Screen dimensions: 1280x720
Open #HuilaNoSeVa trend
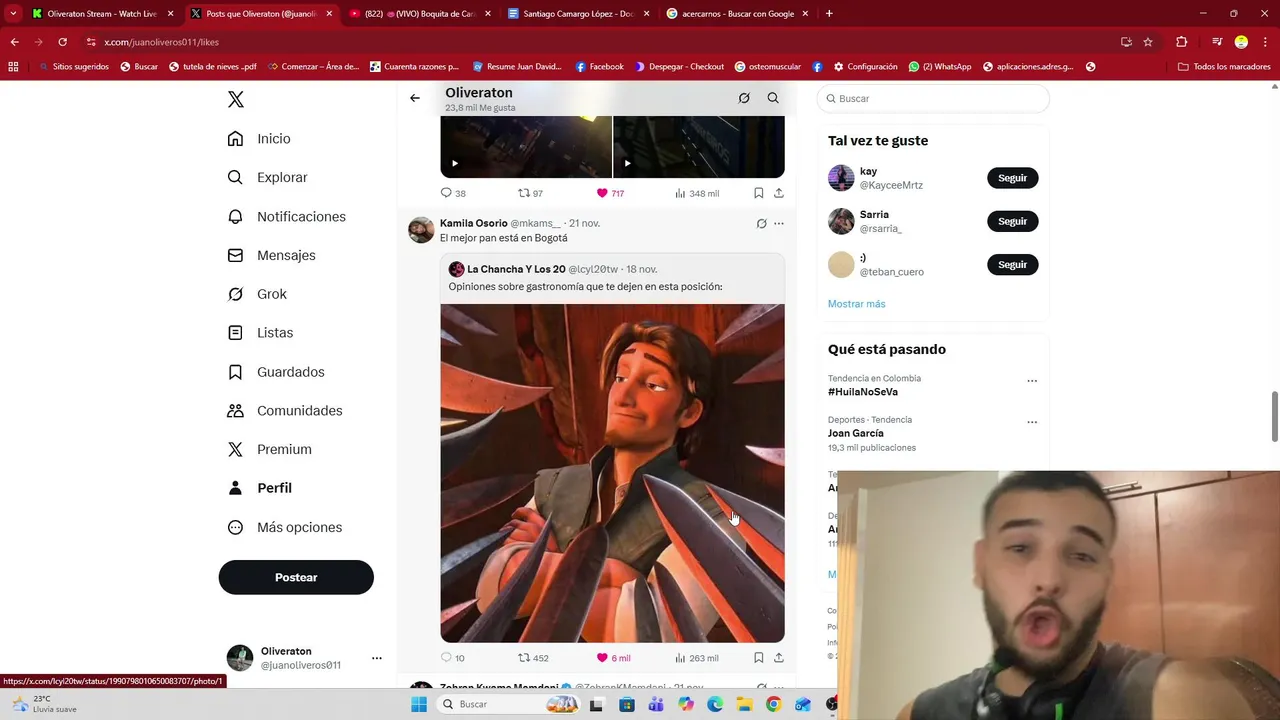(x=862, y=392)
